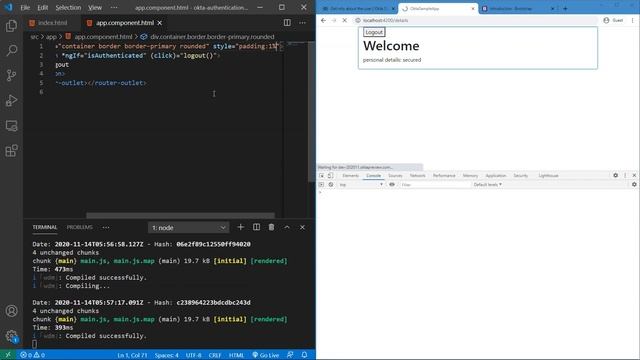Open the Source Control view
640x360 pixels.
(11, 76)
